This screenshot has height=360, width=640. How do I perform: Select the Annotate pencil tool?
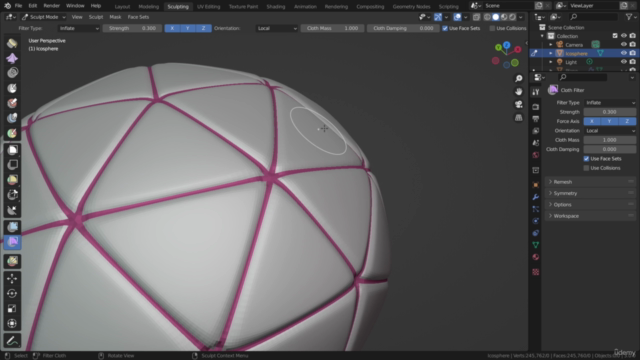[12, 341]
